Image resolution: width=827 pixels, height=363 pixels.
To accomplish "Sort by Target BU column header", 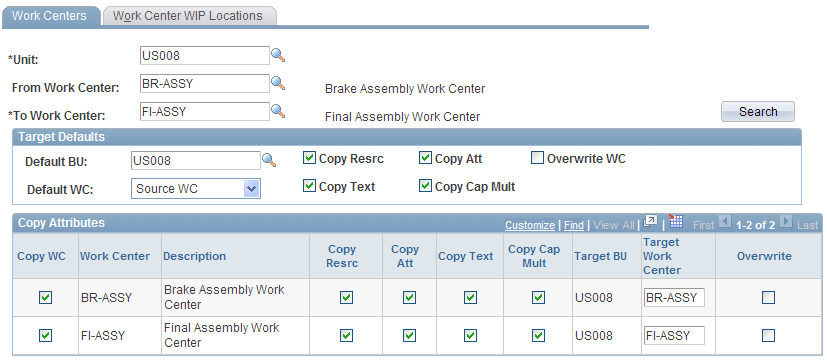I will 600,256.
